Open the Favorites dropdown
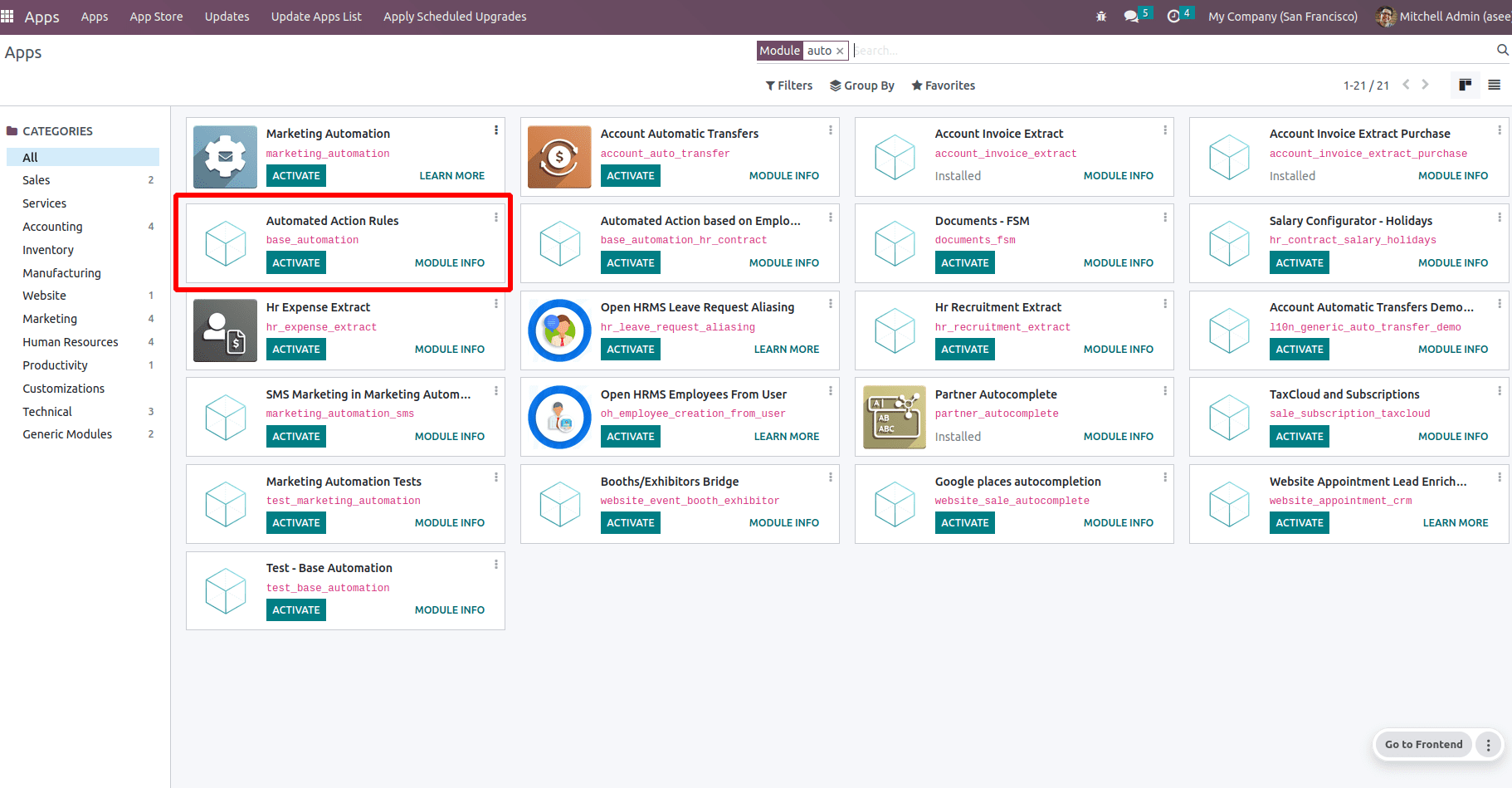1512x788 pixels. [x=944, y=86]
